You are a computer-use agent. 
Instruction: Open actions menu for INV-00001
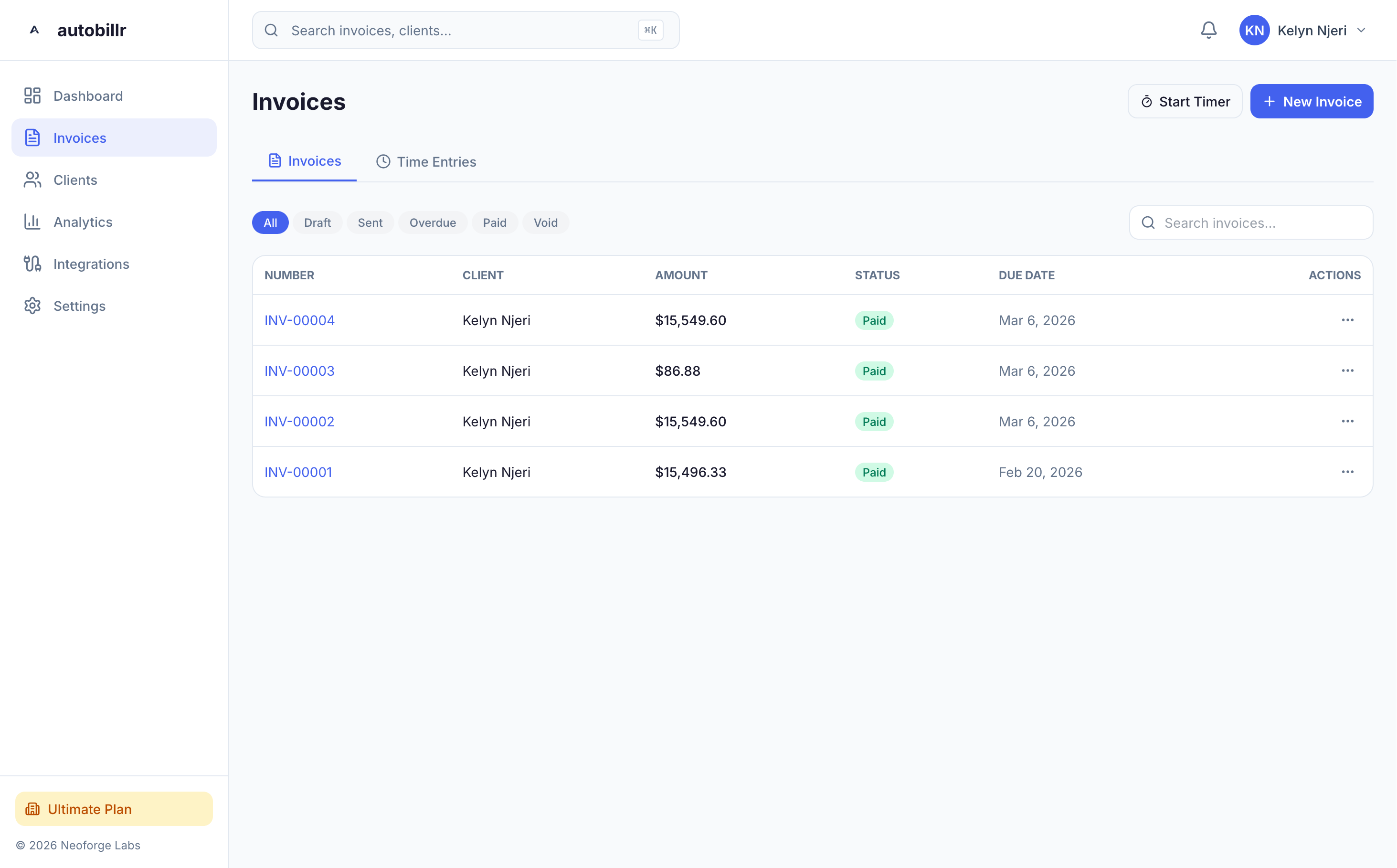[x=1347, y=471]
